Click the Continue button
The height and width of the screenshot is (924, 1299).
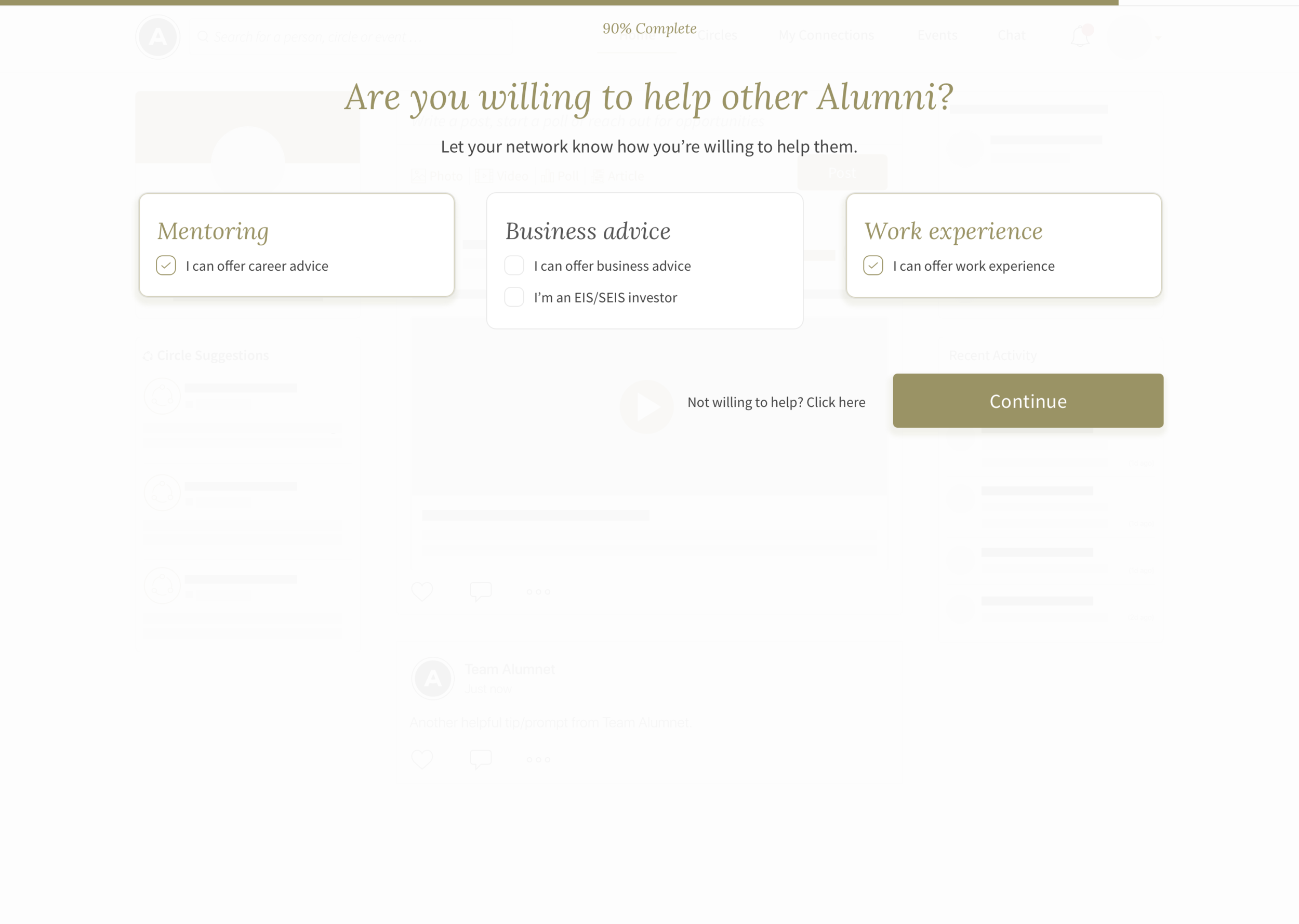pyautogui.click(x=1028, y=401)
